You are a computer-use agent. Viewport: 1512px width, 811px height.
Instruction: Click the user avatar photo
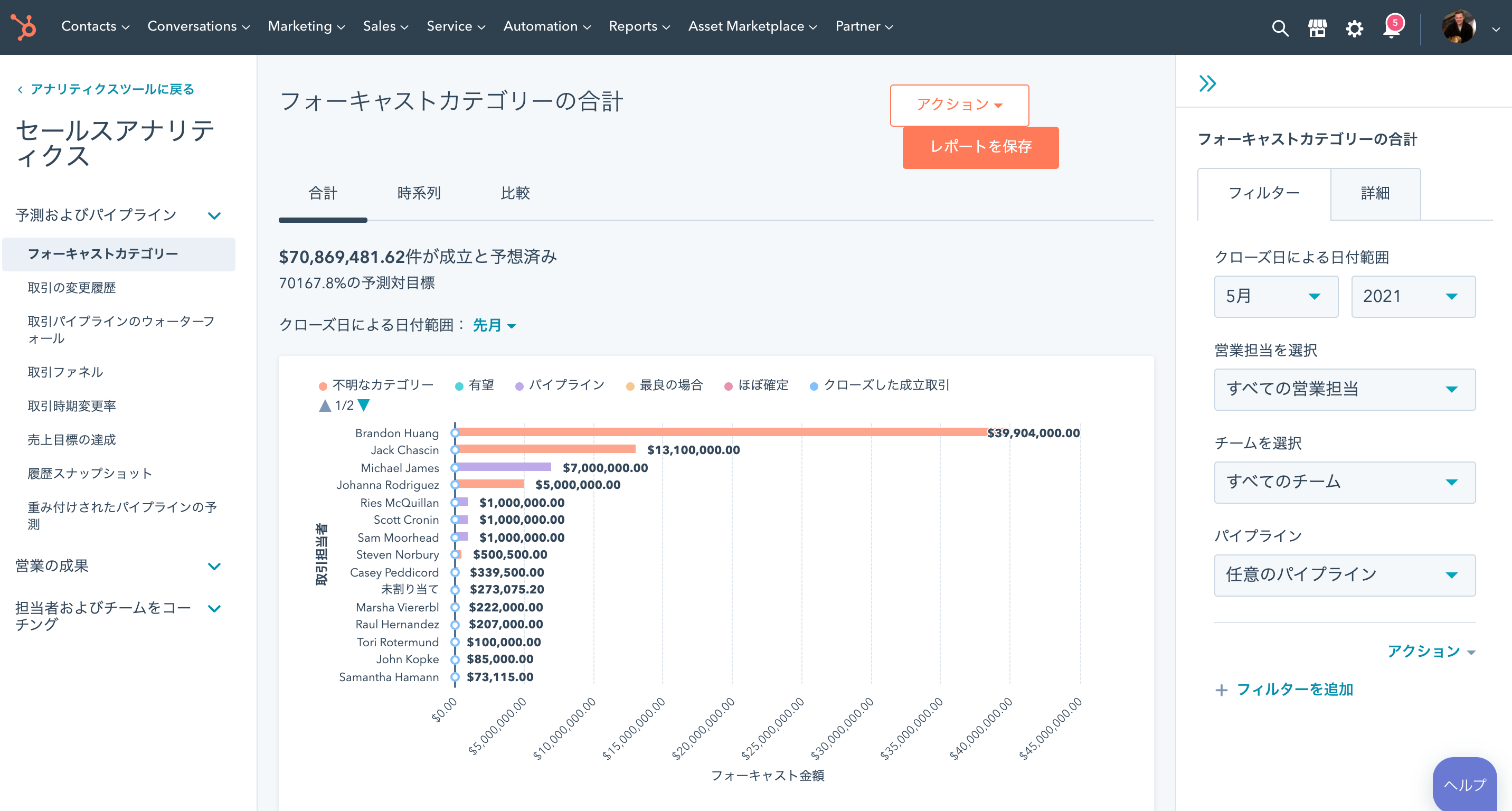click(x=1459, y=27)
